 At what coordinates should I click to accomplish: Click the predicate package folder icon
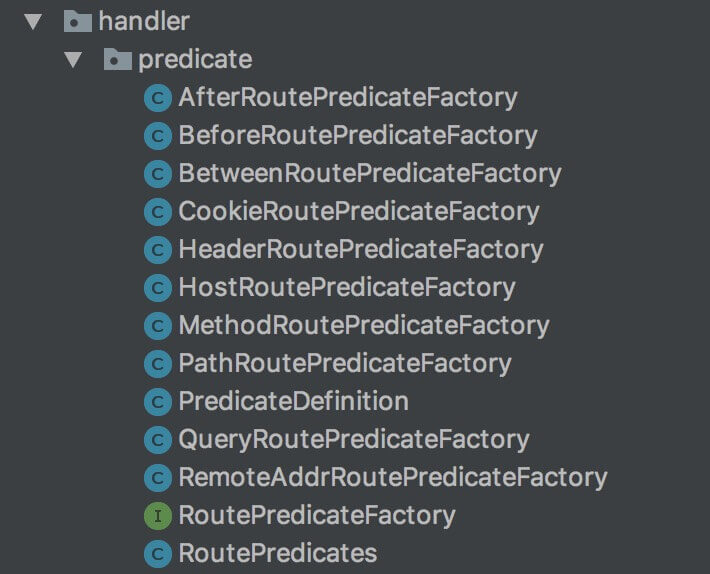(118, 60)
